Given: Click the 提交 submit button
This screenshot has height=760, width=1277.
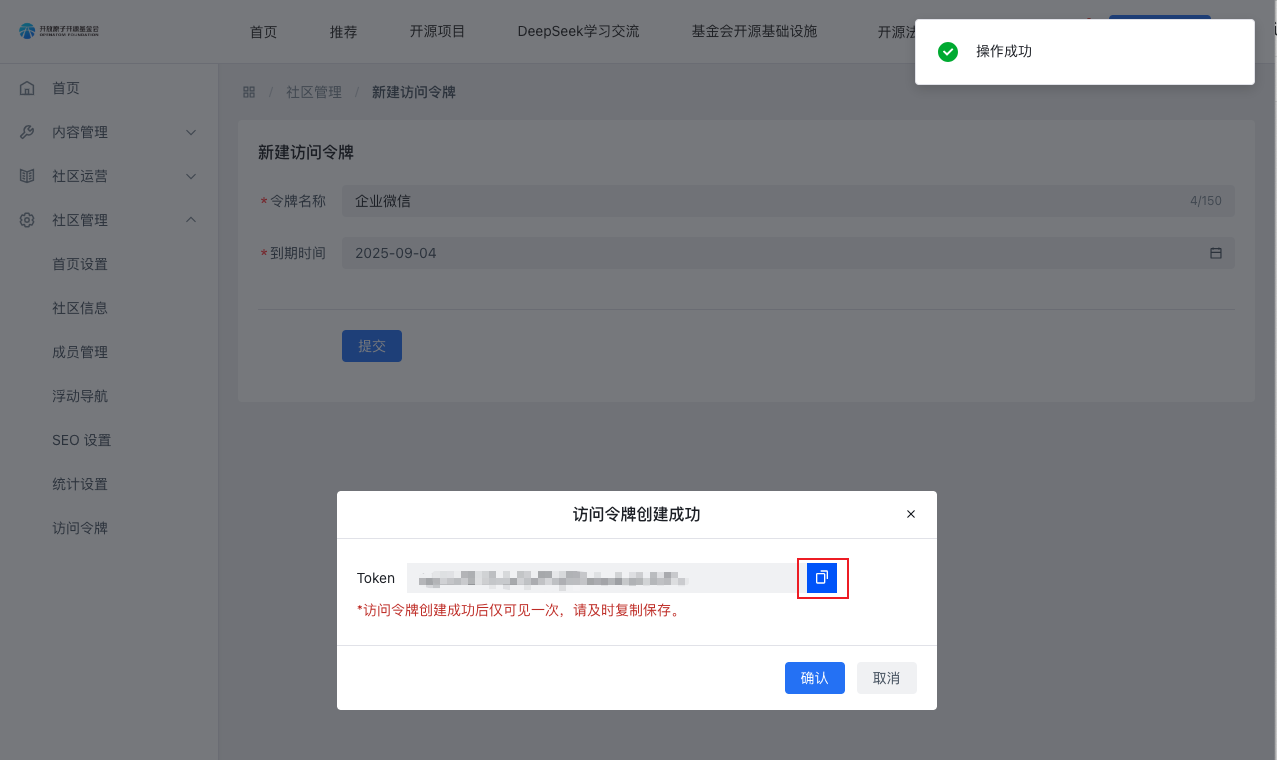Looking at the screenshot, I should click(371, 346).
